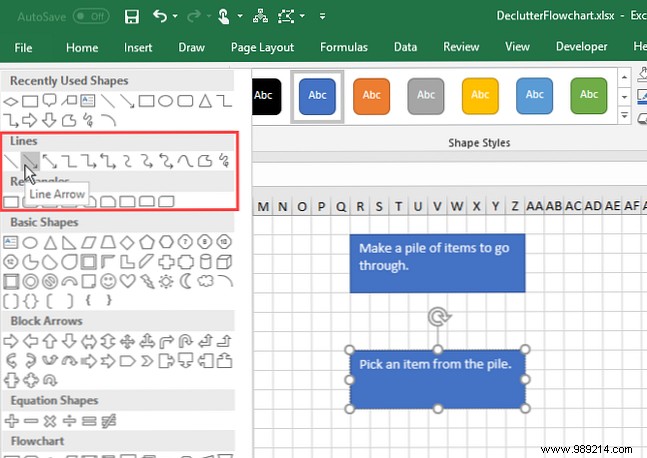This screenshot has height=458, width=647.
Task: Select column Z header
Action: pos(515,206)
